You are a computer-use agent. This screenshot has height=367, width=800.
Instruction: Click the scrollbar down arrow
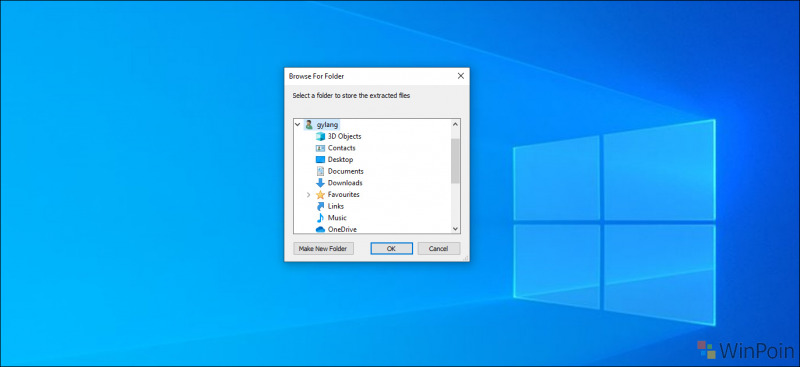pyautogui.click(x=456, y=229)
